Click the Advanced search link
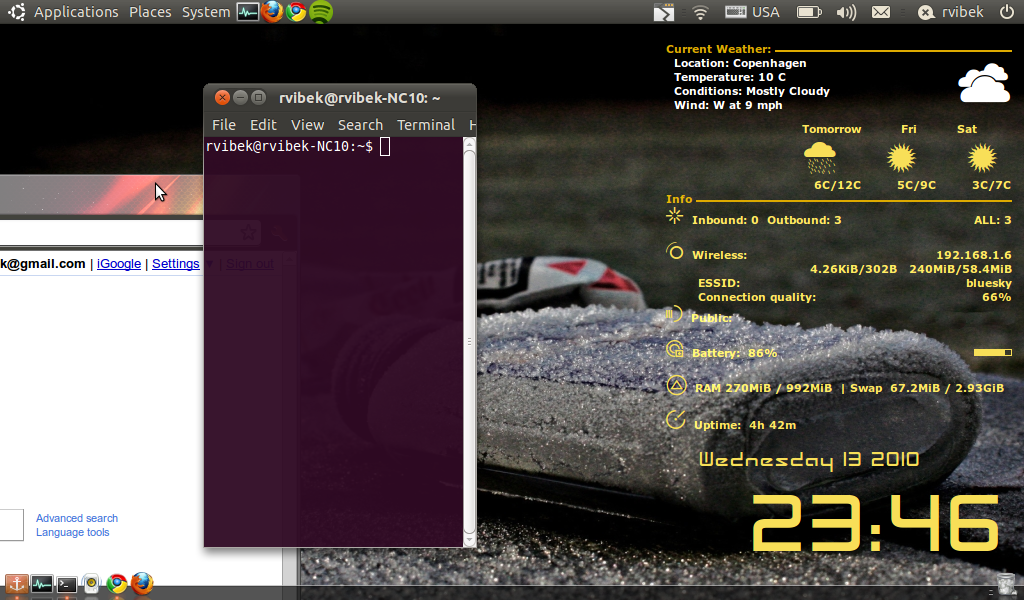 pyautogui.click(x=77, y=518)
